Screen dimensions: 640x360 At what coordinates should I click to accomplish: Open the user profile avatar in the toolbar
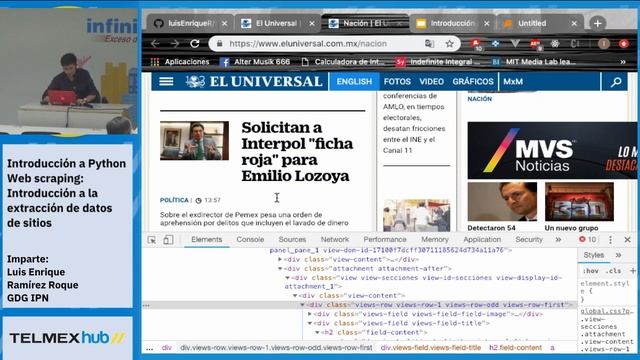pos(604,44)
